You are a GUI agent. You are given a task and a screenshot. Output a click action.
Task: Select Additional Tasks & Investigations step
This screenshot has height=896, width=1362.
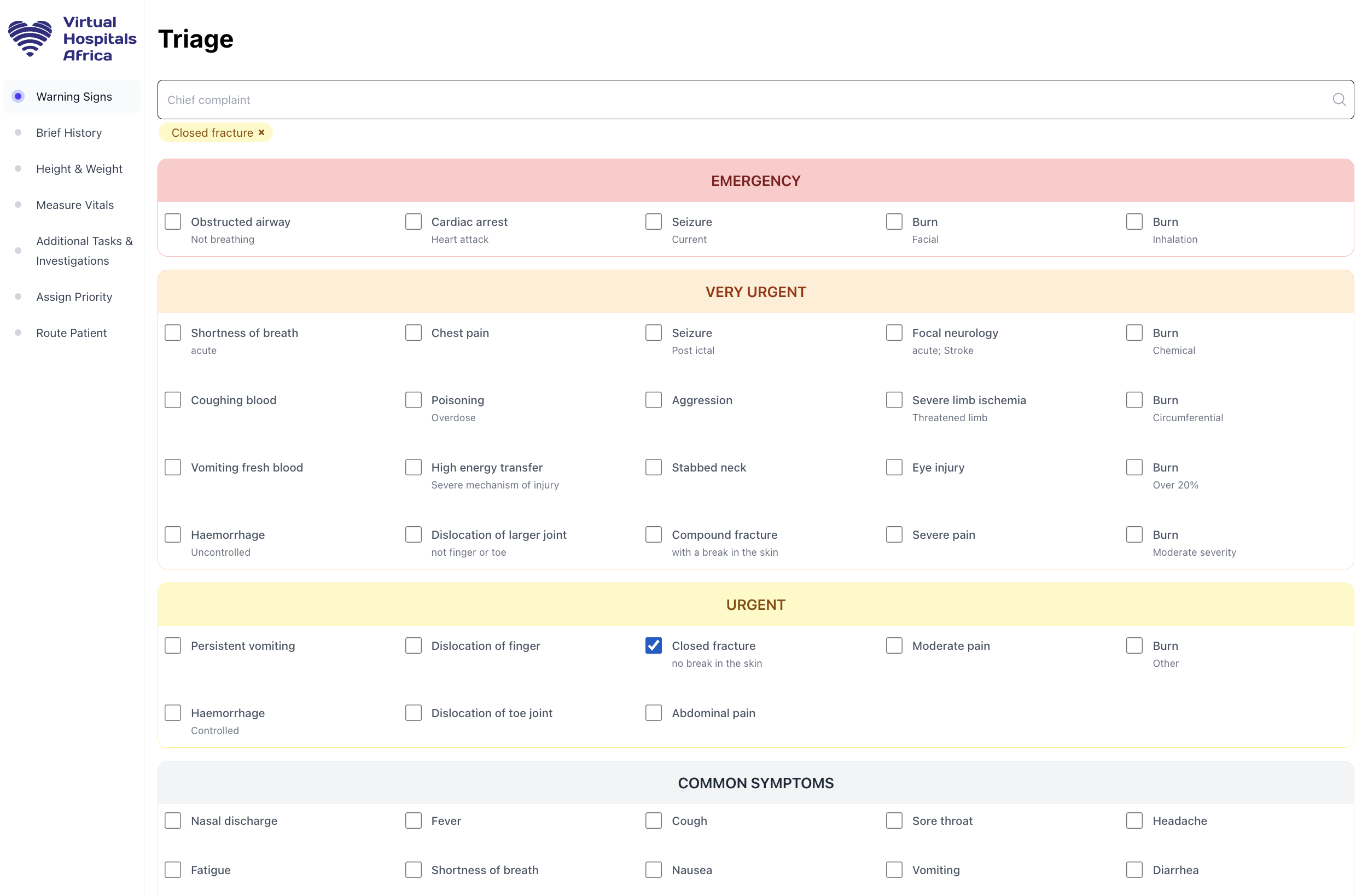pyautogui.click(x=84, y=251)
